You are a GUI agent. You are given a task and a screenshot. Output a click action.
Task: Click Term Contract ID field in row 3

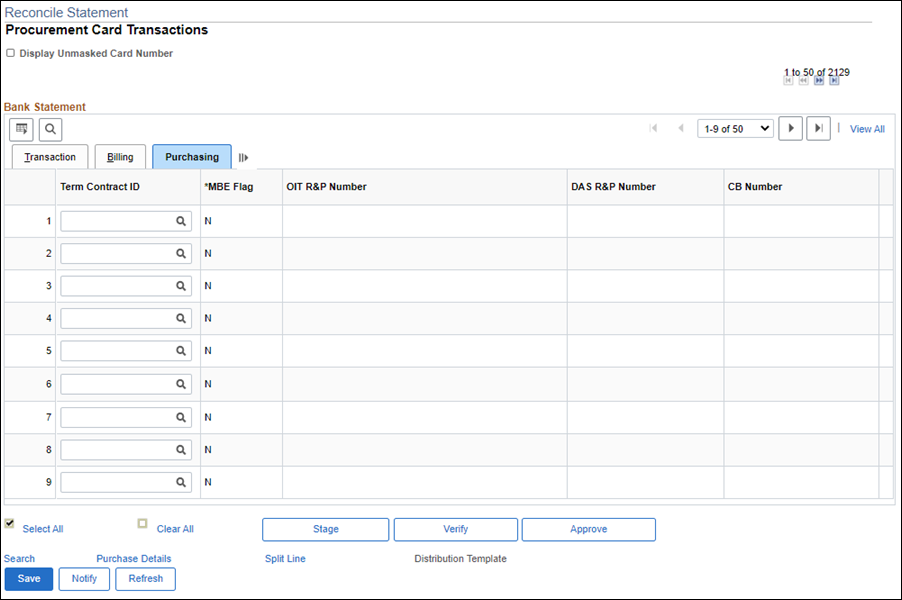tap(116, 286)
